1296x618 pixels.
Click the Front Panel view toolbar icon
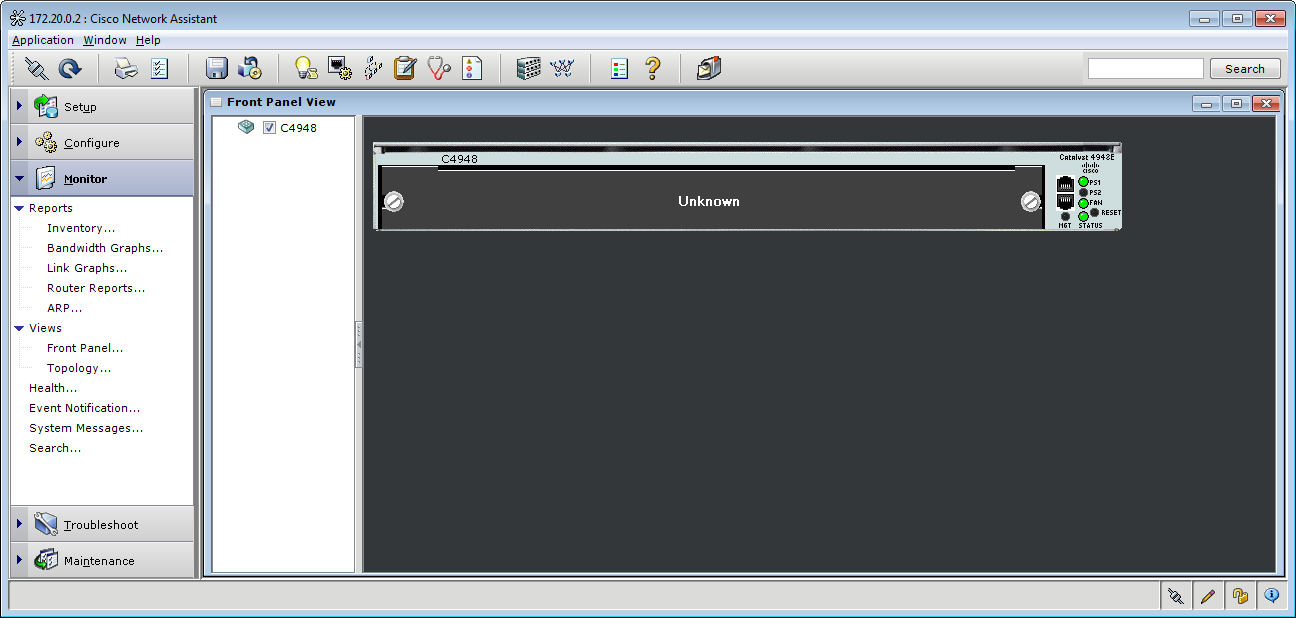pyautogui.click(x=528, y=68)
